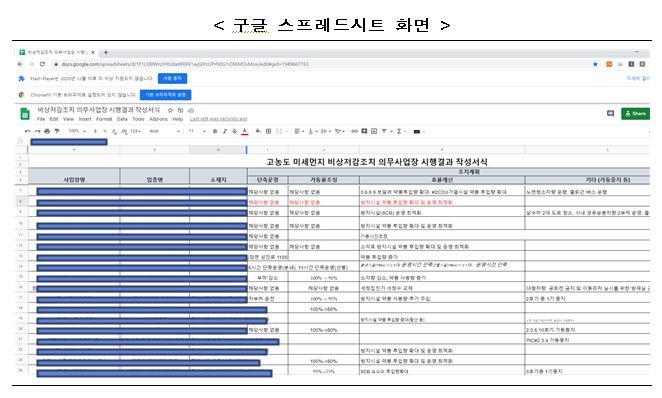Click the Redo icon in Sheets toolbar
Image resolution: width=662 pixels, height=398 pixels.
[x=37, y=131]
